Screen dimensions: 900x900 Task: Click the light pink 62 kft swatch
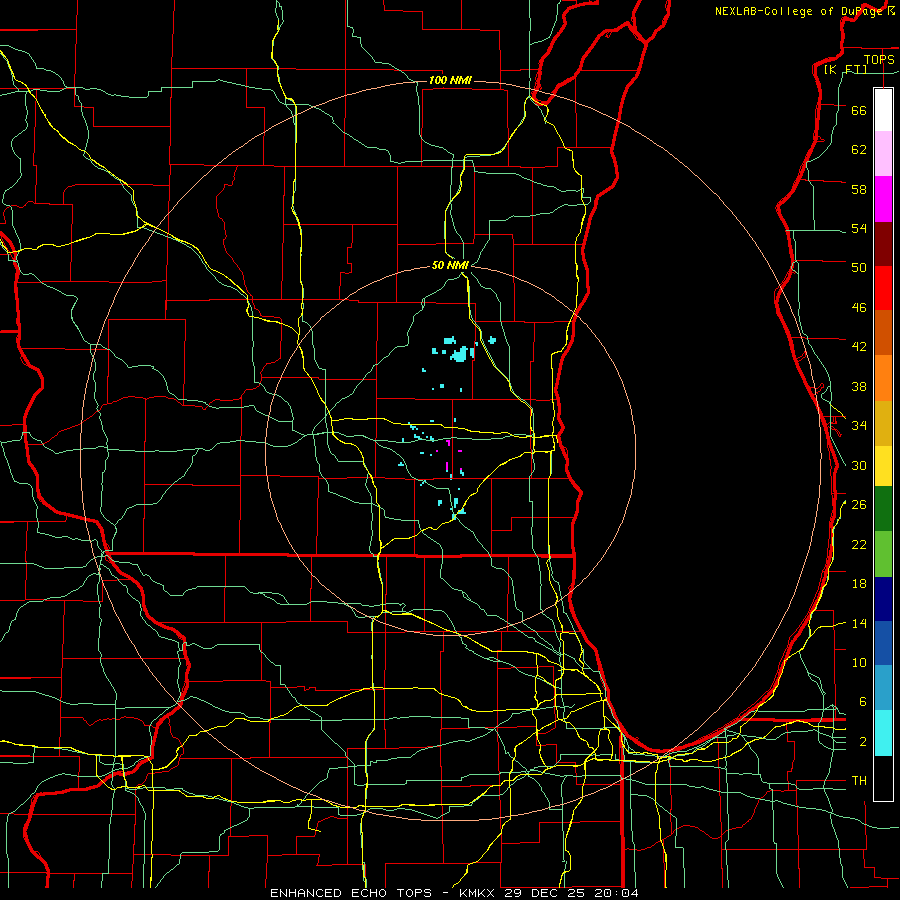(883, 153)
